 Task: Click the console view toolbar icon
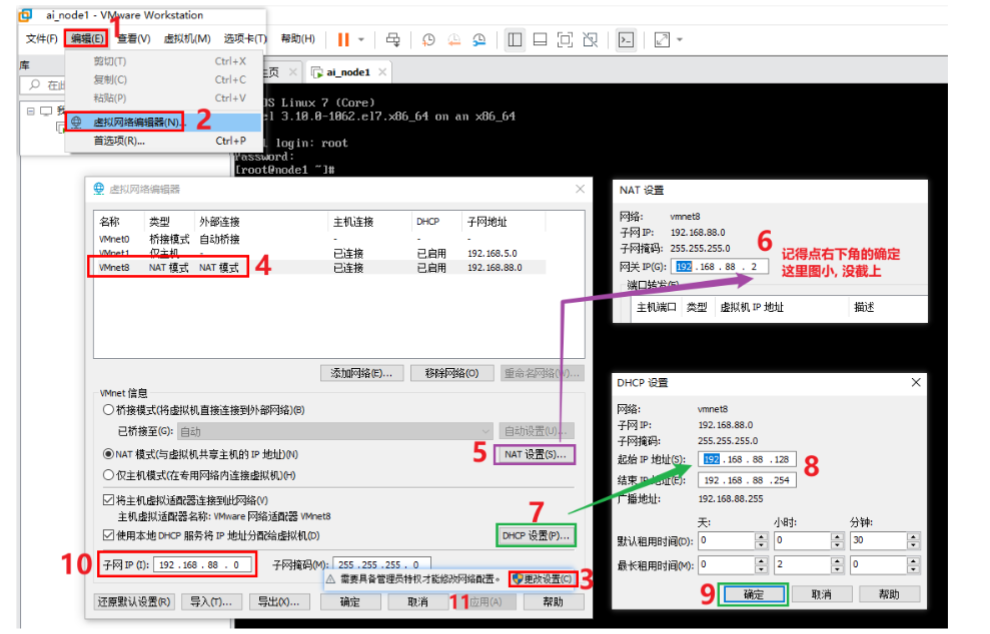pos(626,40)
